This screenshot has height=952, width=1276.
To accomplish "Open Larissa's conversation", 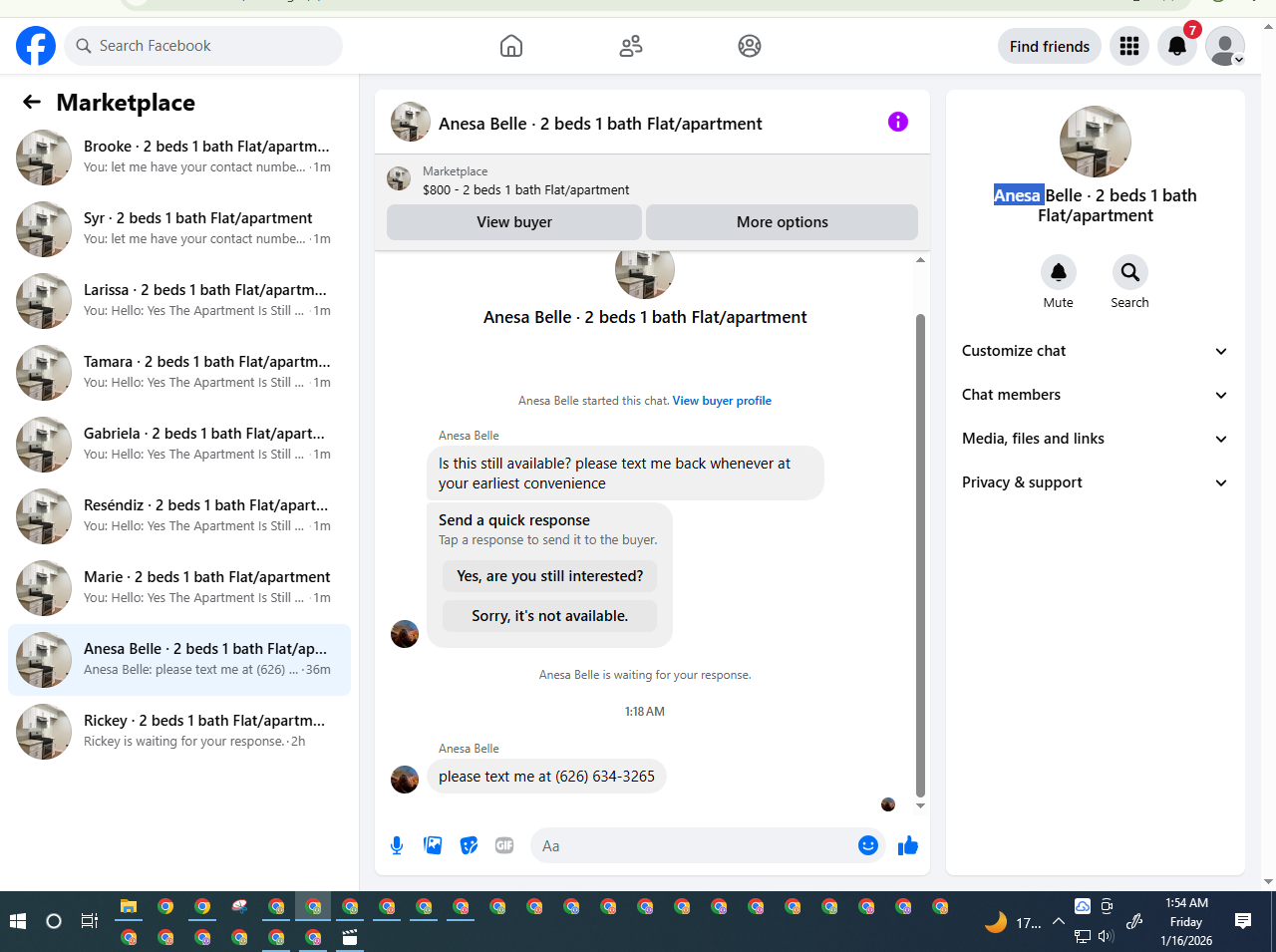I will 179,301.
